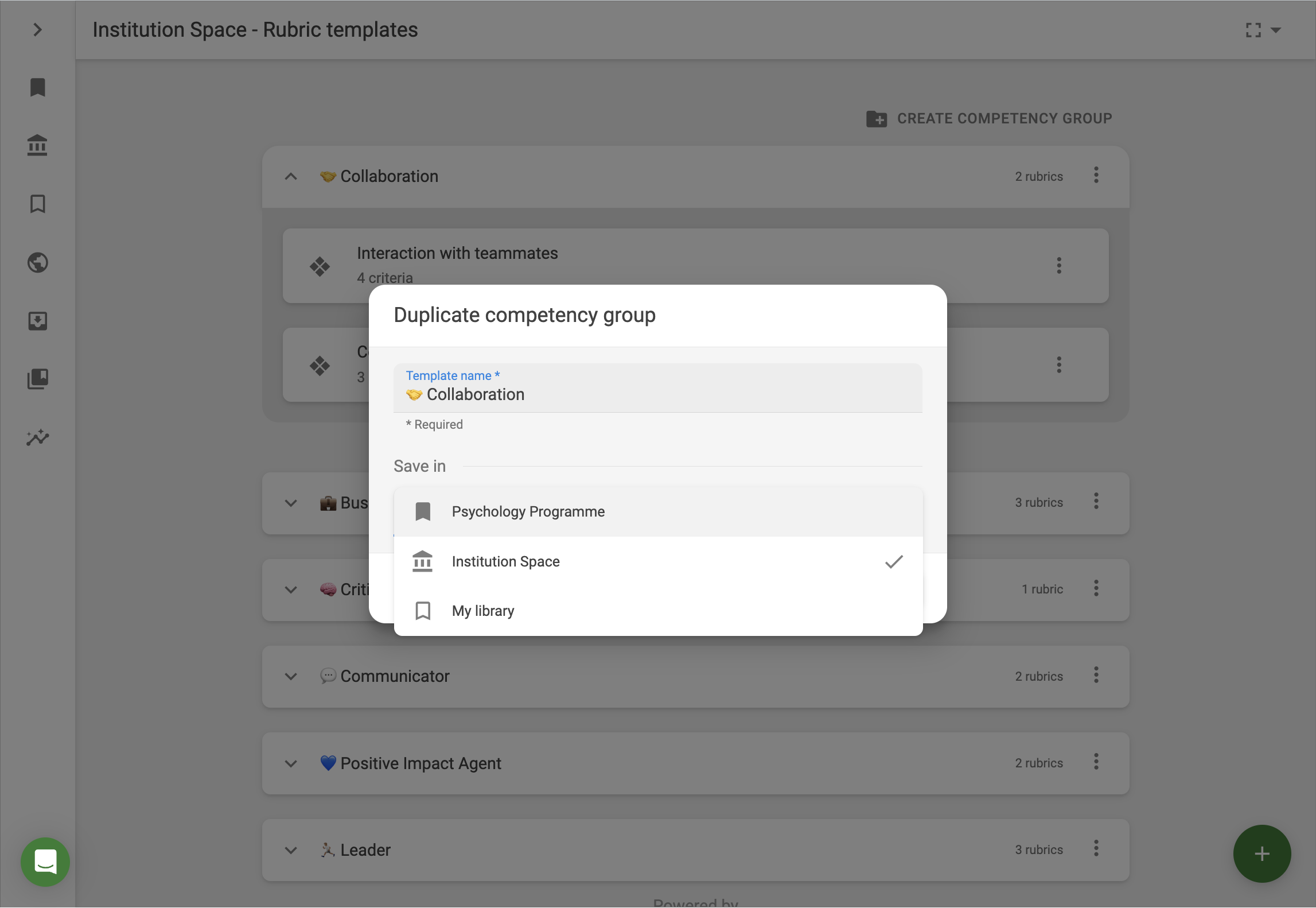Expand the Leader competency group
Viewport: 1316px width, 908px height.
(291, 850)
